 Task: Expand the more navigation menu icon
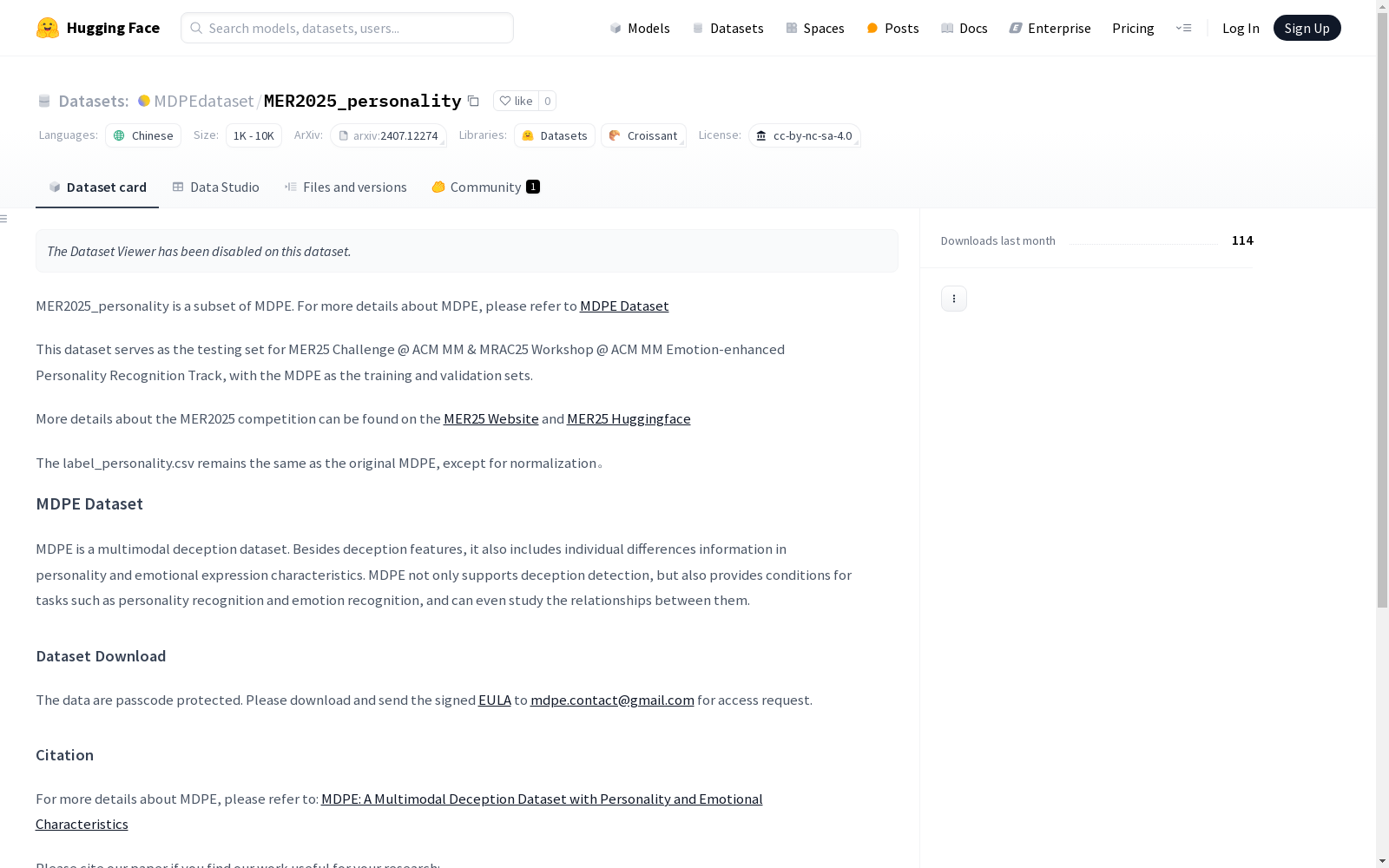point(1183,28)
